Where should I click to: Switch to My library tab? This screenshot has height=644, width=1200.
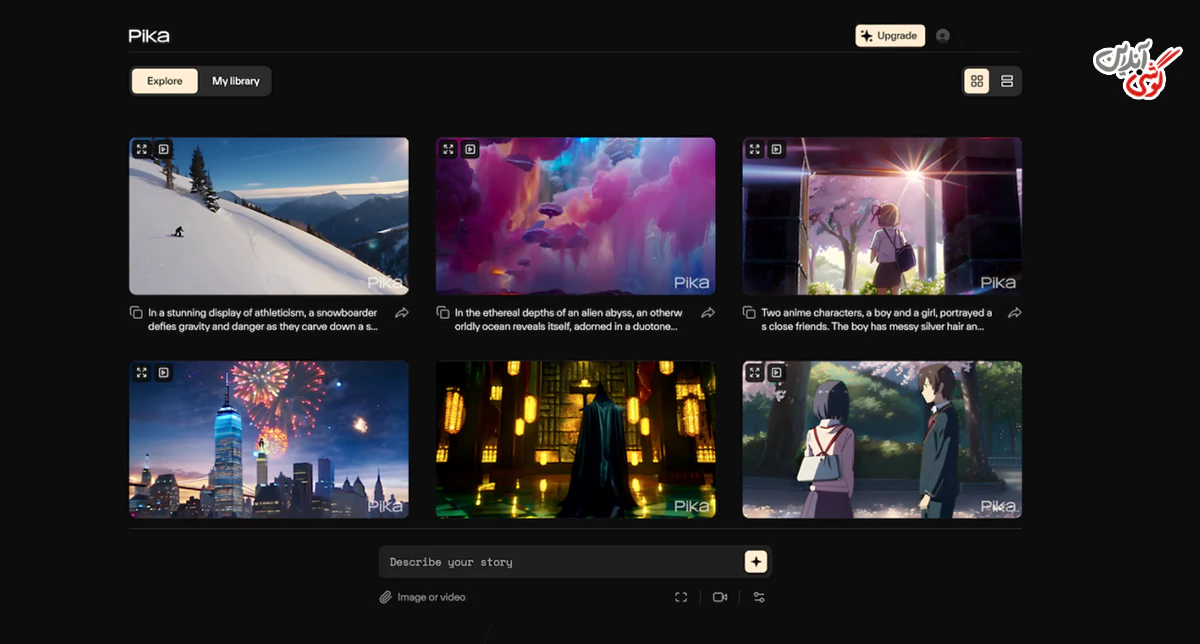point(235,81)
